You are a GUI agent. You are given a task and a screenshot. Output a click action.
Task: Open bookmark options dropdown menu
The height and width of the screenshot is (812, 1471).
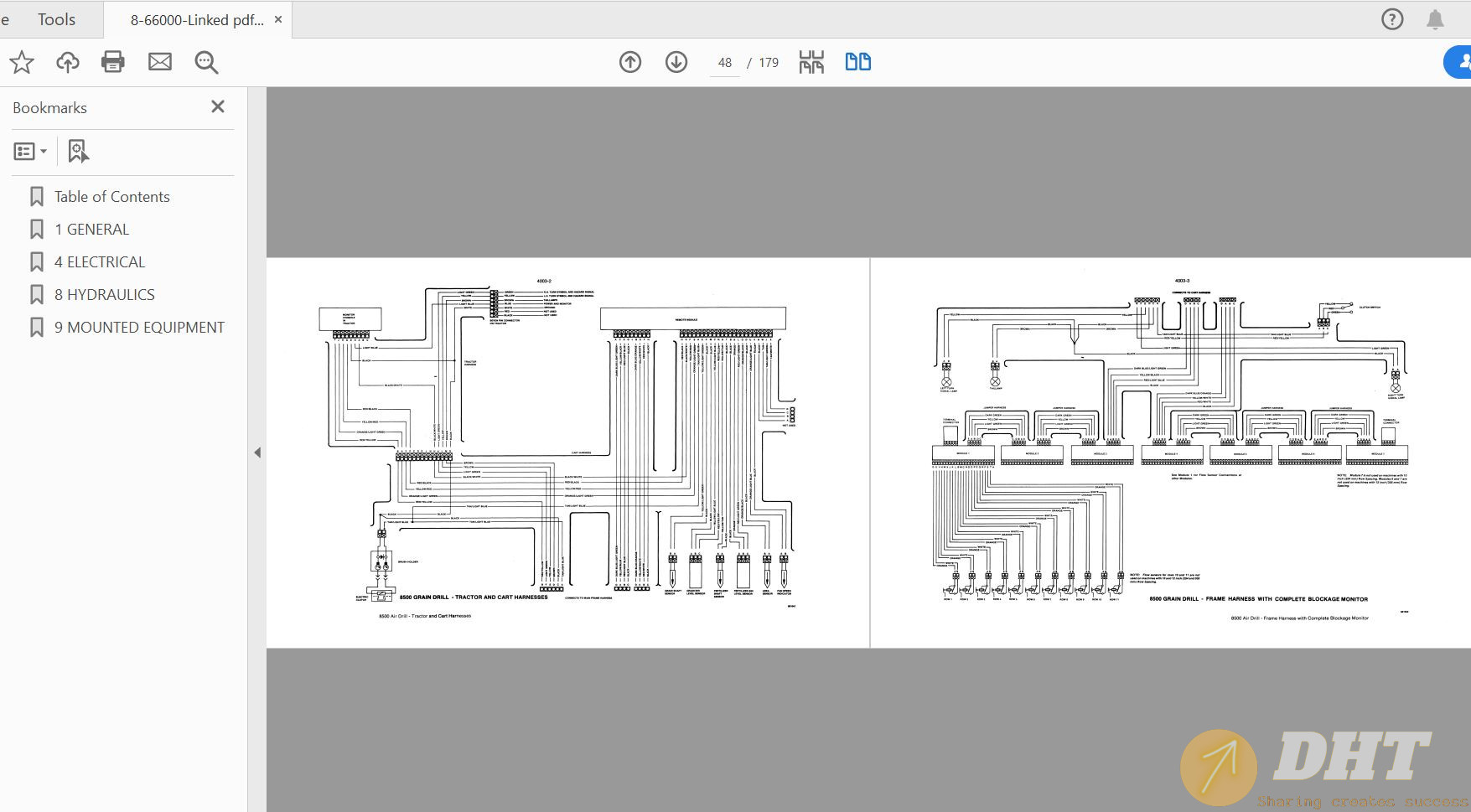(x=30, y=152)
